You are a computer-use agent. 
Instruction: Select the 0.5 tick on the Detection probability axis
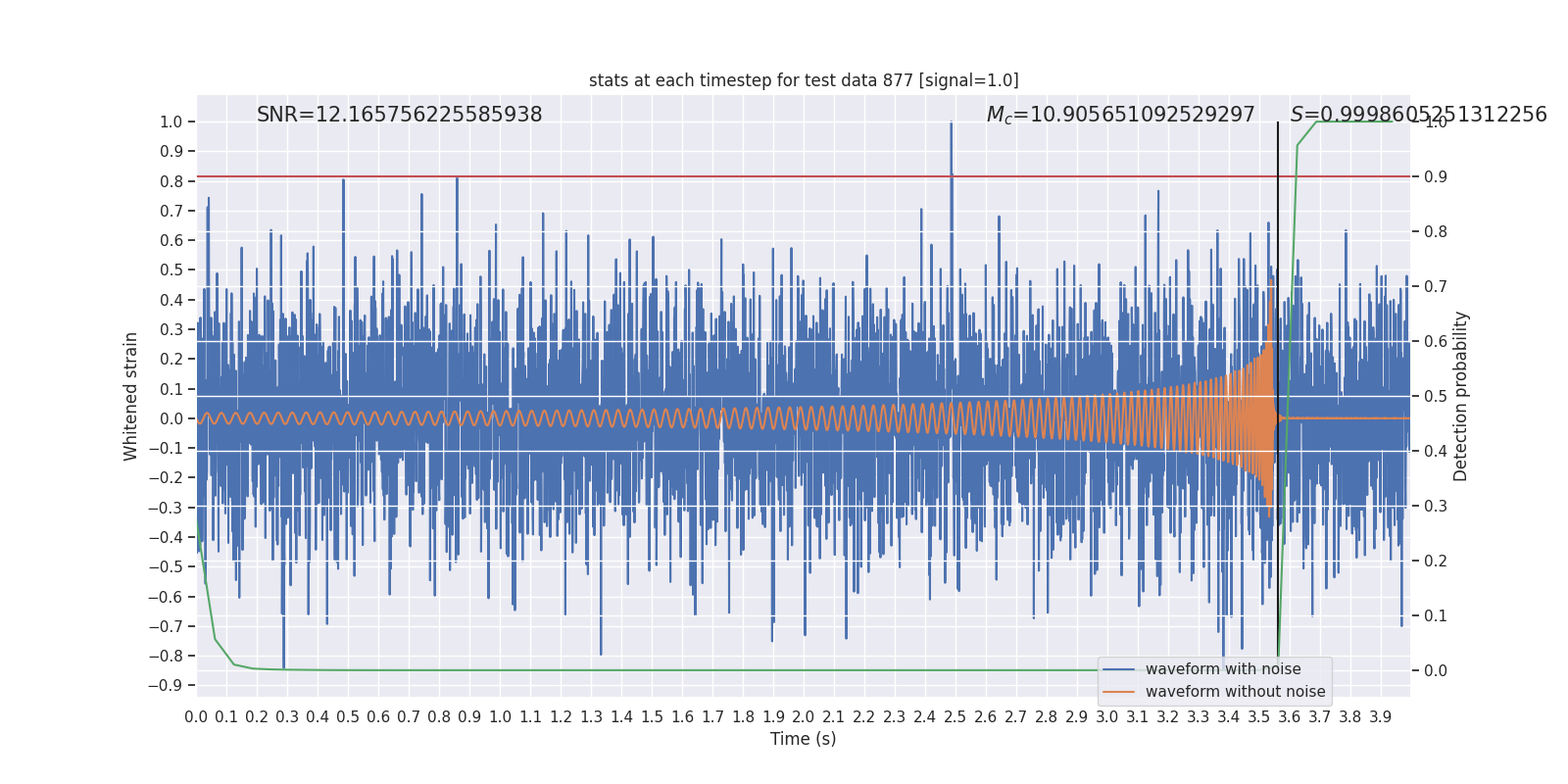coord(1436,397)
